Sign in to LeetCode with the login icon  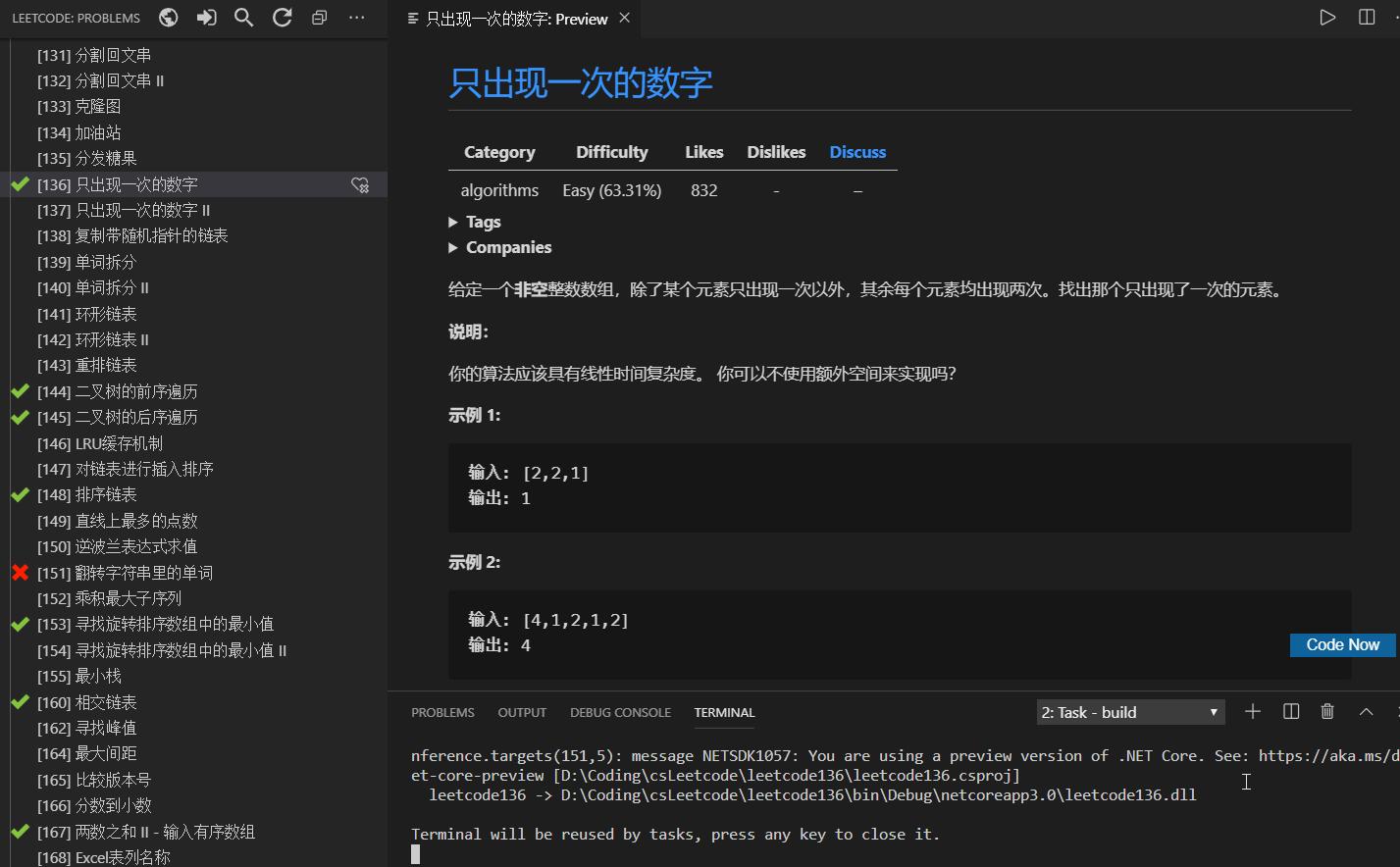(206, 17)
